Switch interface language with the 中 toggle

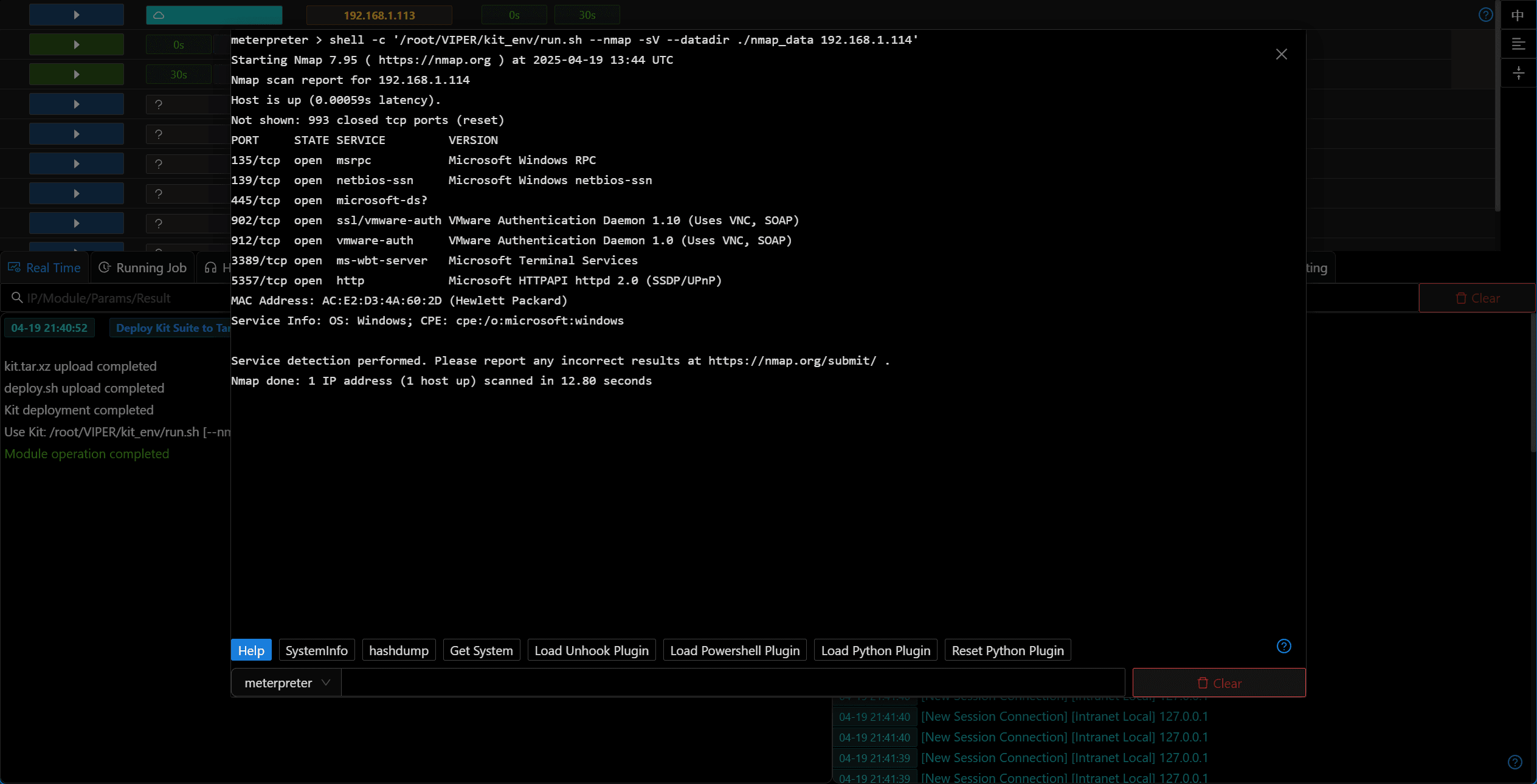[x=1518, y=15]
